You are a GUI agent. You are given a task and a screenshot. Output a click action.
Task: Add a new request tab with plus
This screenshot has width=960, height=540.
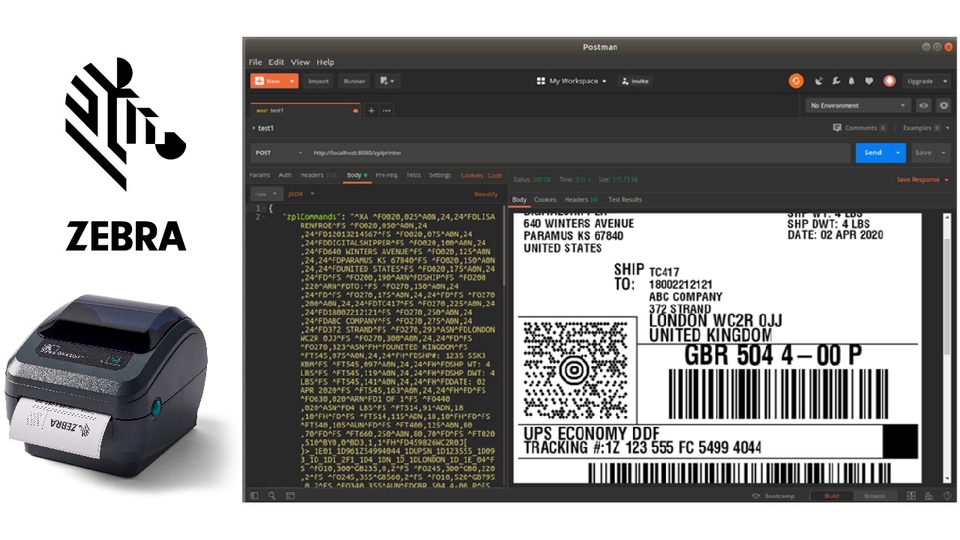371,111
